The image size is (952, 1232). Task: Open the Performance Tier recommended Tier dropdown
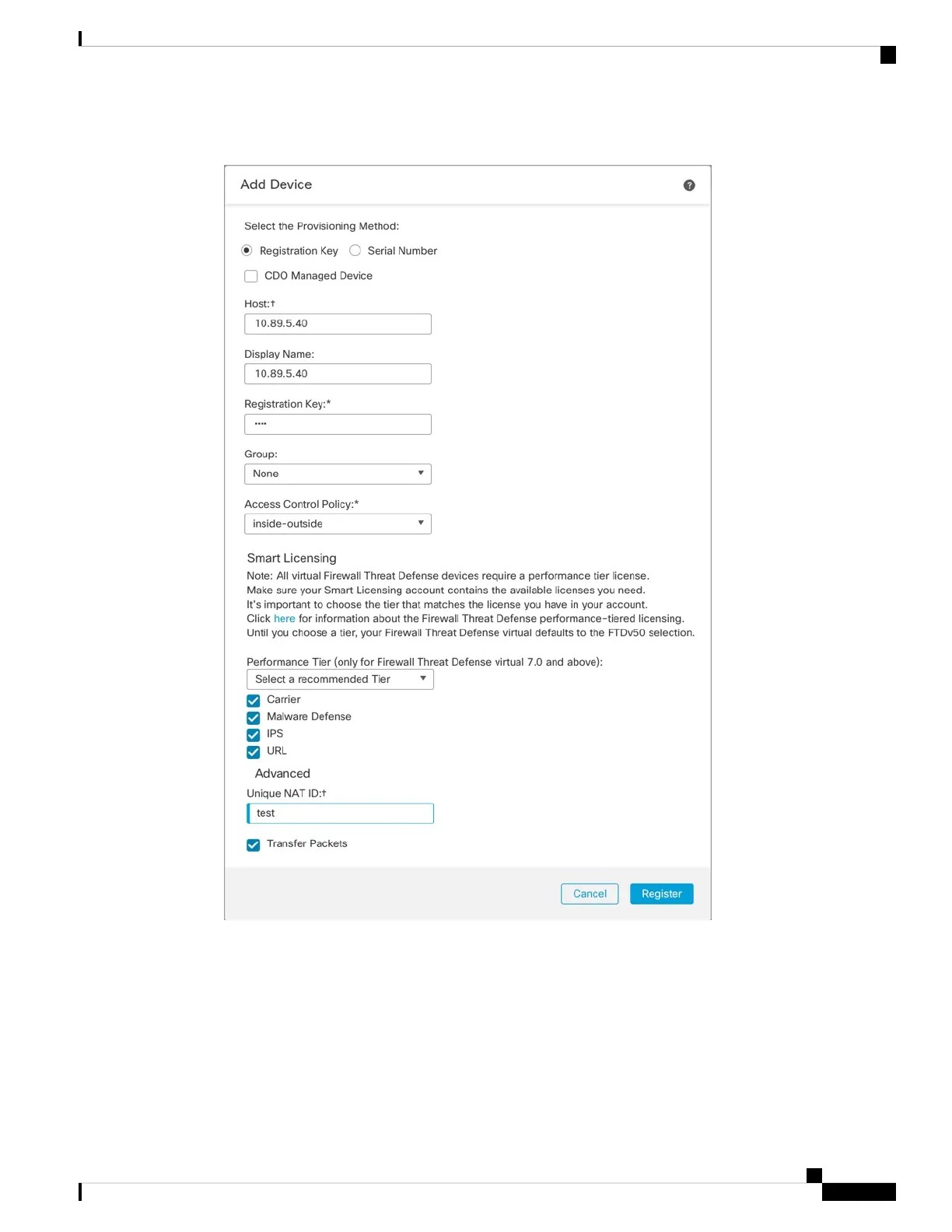(x=340, y=680)
